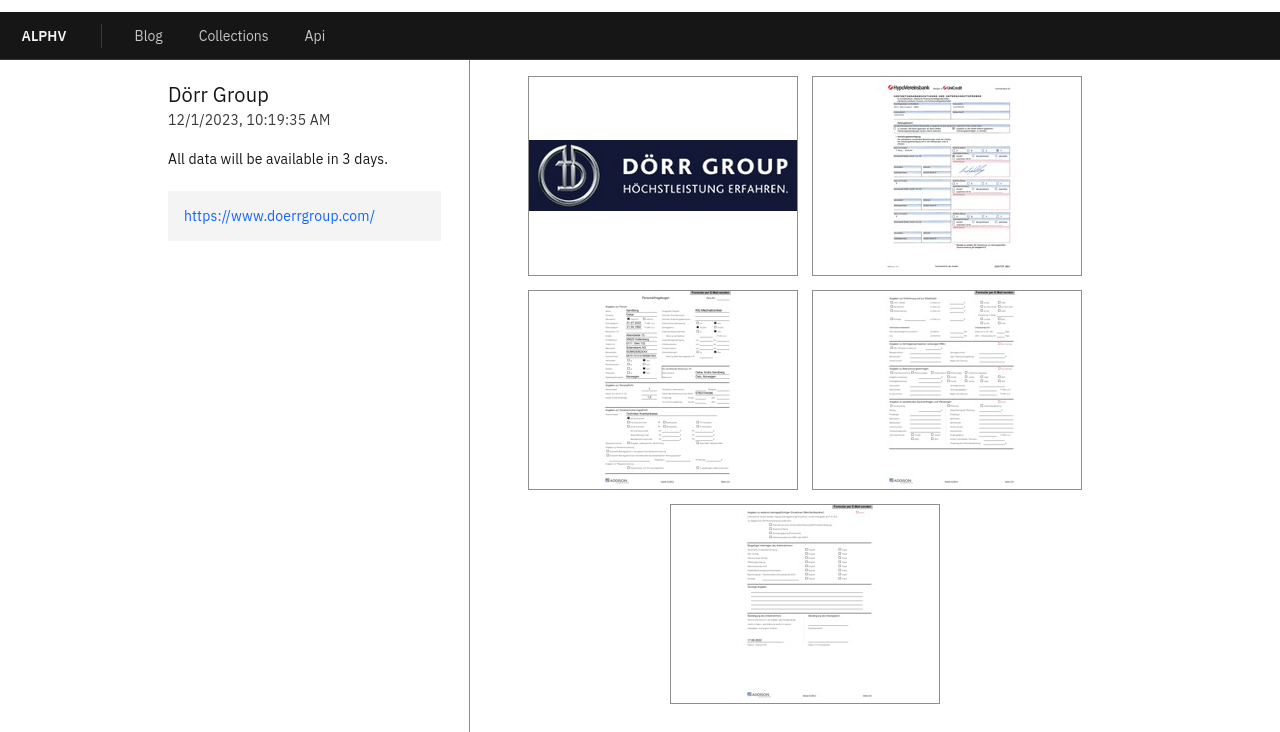Go to the Collections section
This screenshot has width=1280, height=732.
click(x=233, y=36)
